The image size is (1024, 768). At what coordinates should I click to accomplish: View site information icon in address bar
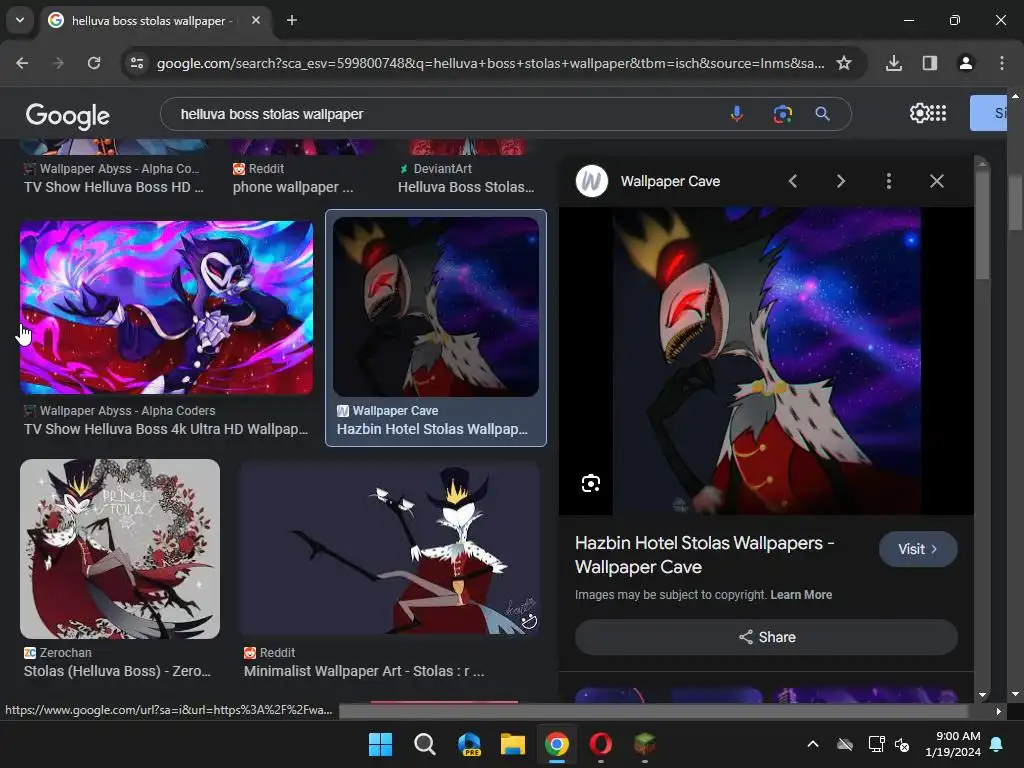136,63
